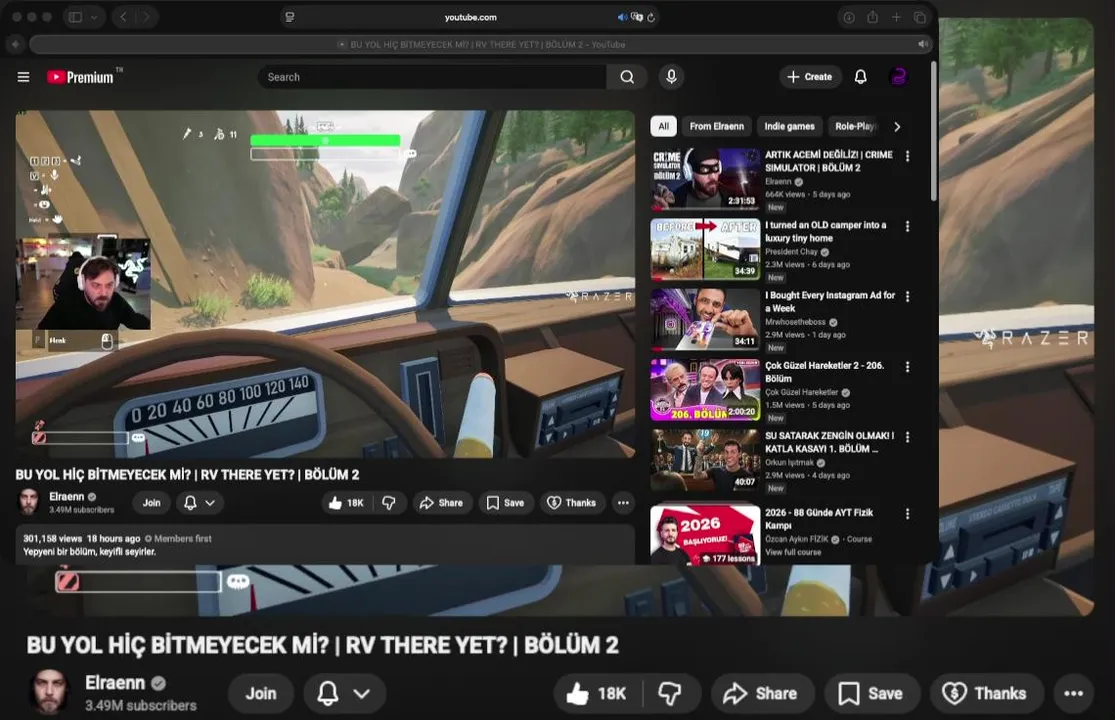Viewport: 1115px width, 720px height.
Task: Open options menu for the Instagram Ad video
Action: coord(907,297)
